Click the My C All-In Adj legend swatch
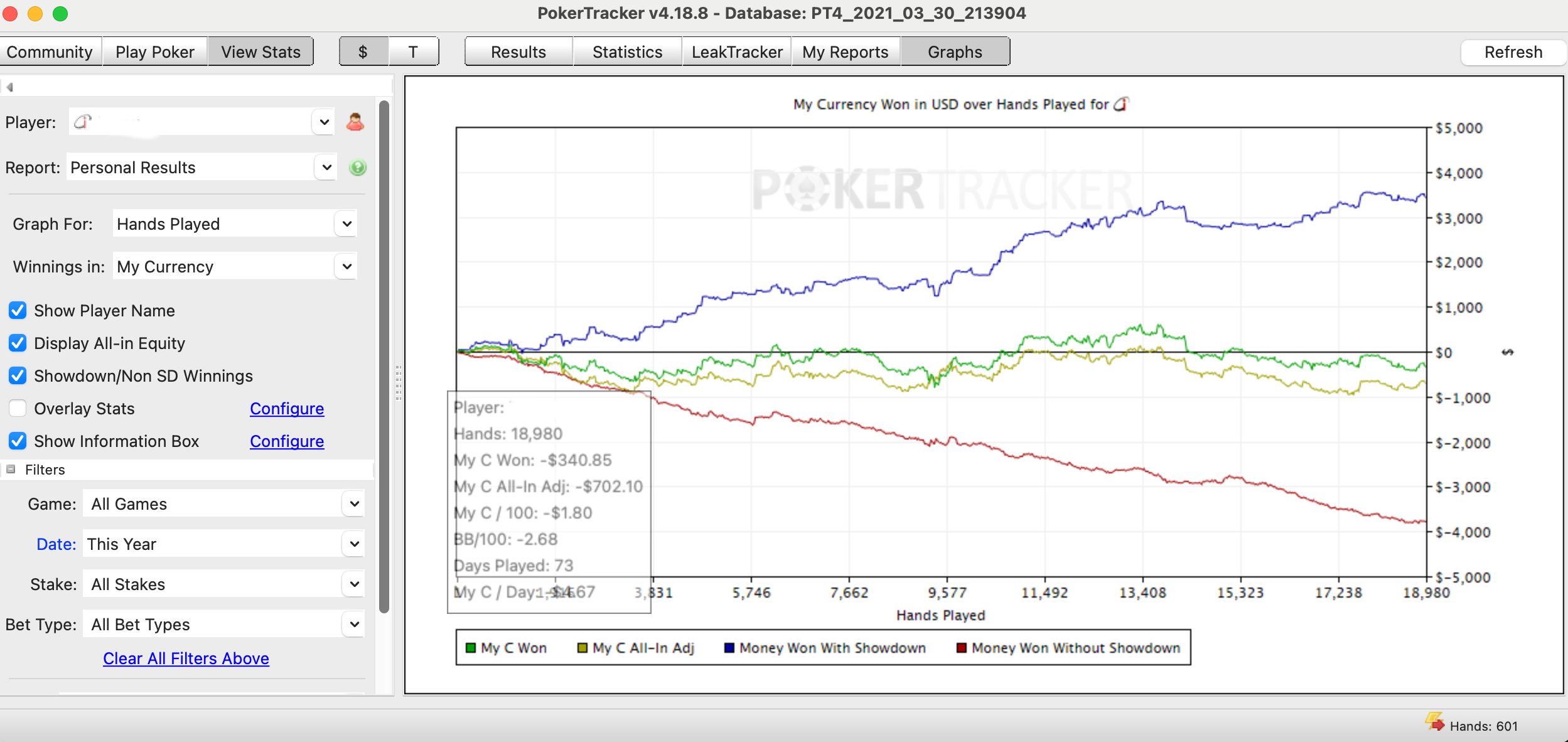The height and width of the screenshot is (742, 1568). 583,648
